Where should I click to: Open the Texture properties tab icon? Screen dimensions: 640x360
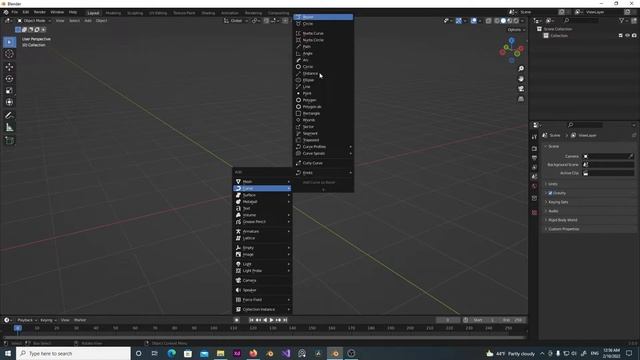534,213
